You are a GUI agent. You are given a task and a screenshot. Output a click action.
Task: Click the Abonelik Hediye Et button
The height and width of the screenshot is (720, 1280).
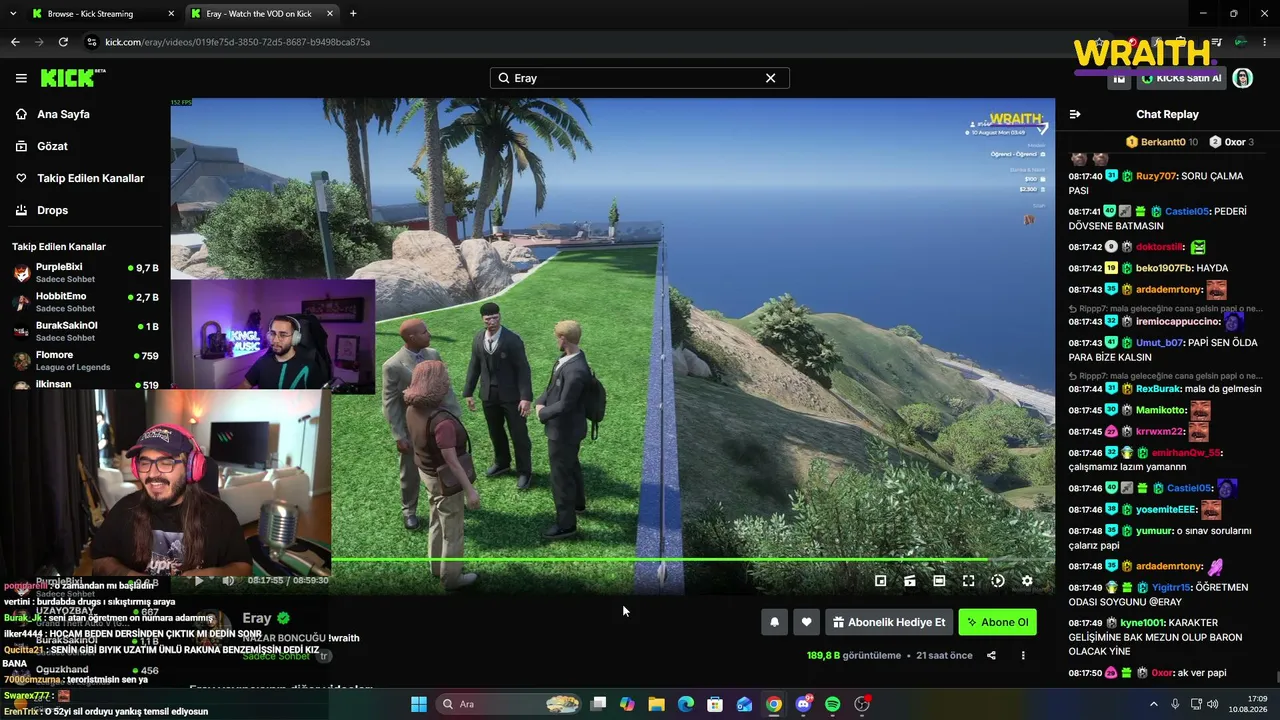click(x=888, y=622)
